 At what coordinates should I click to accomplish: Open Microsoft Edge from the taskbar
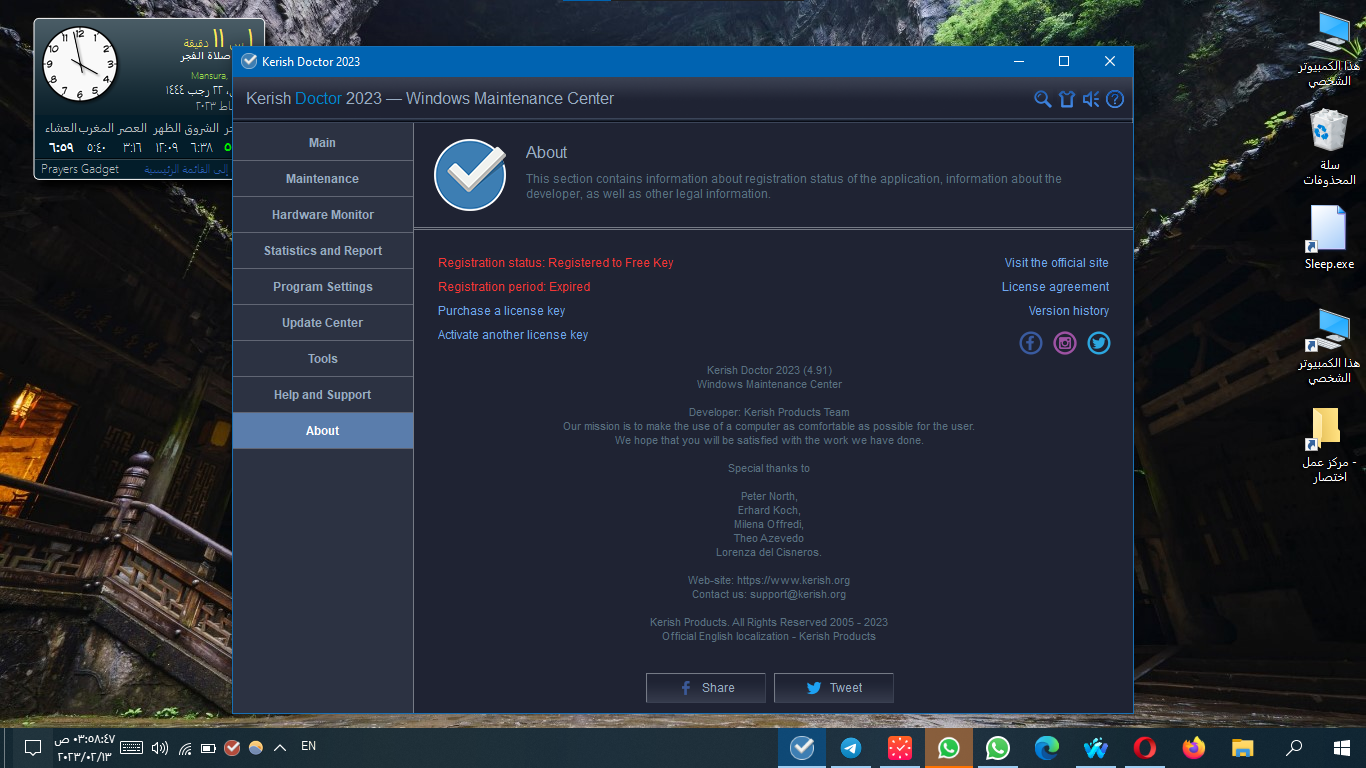[1047, 747]
